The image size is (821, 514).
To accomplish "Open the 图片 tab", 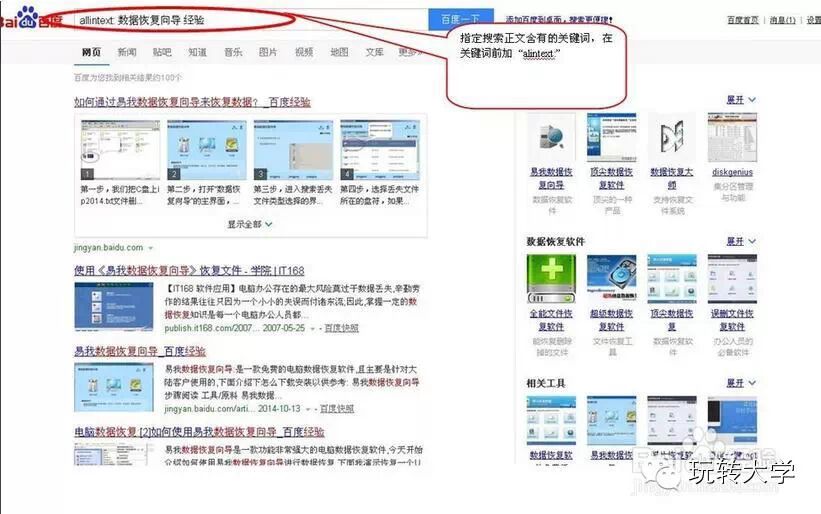I will [x=268, y=52].
